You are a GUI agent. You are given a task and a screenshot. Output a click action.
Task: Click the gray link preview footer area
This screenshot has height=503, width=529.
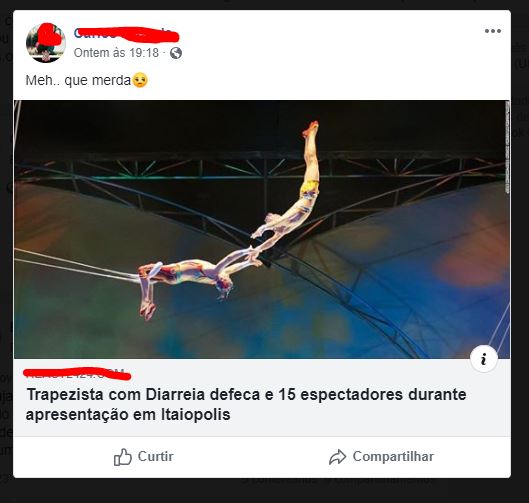(262, 397)
